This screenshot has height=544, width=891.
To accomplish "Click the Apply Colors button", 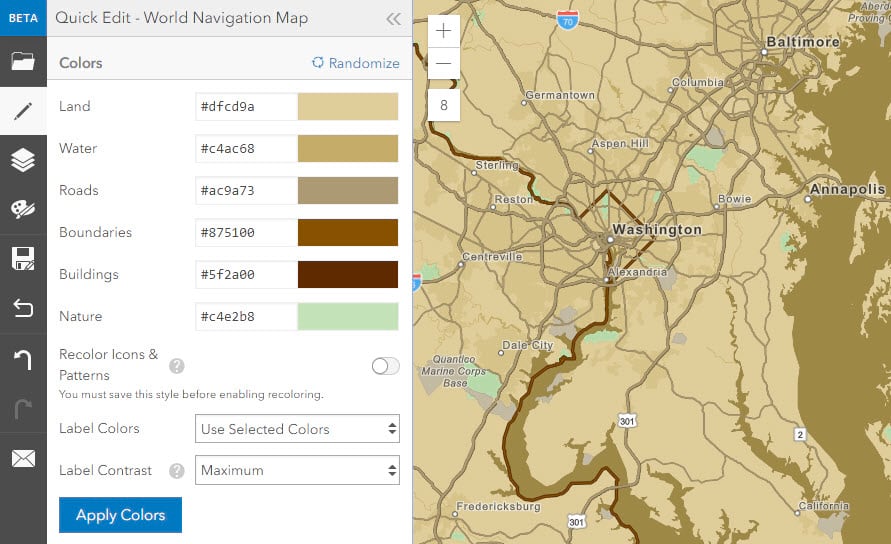I will pyautogui.click(x=120, y=515).
